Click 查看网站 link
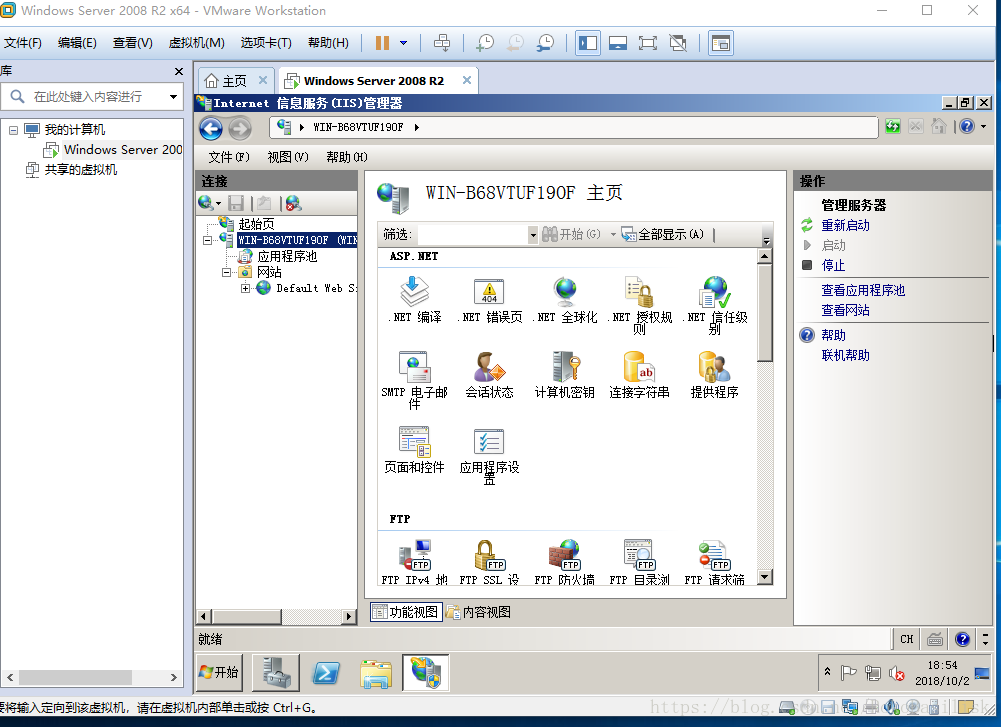 845,310
